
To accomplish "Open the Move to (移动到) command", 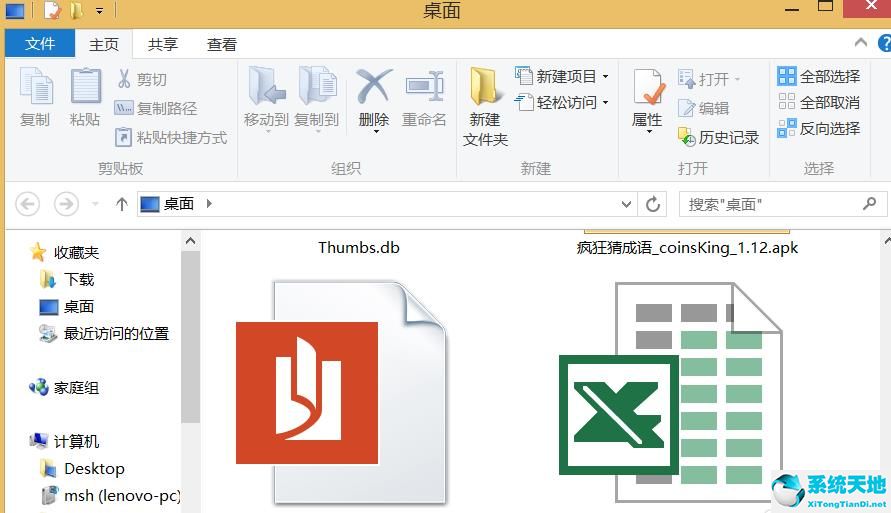I will (267, 98).
